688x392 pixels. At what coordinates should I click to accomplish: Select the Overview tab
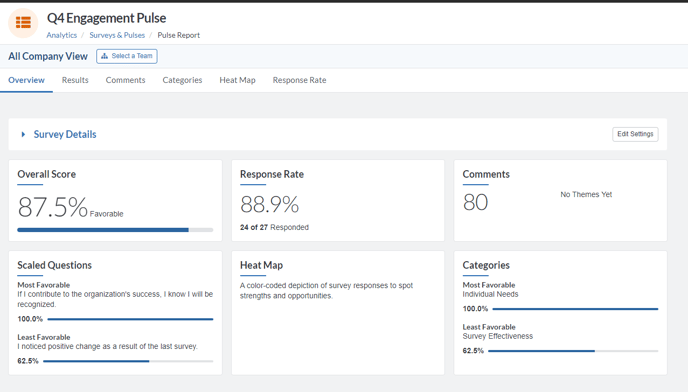click(26, 80)
